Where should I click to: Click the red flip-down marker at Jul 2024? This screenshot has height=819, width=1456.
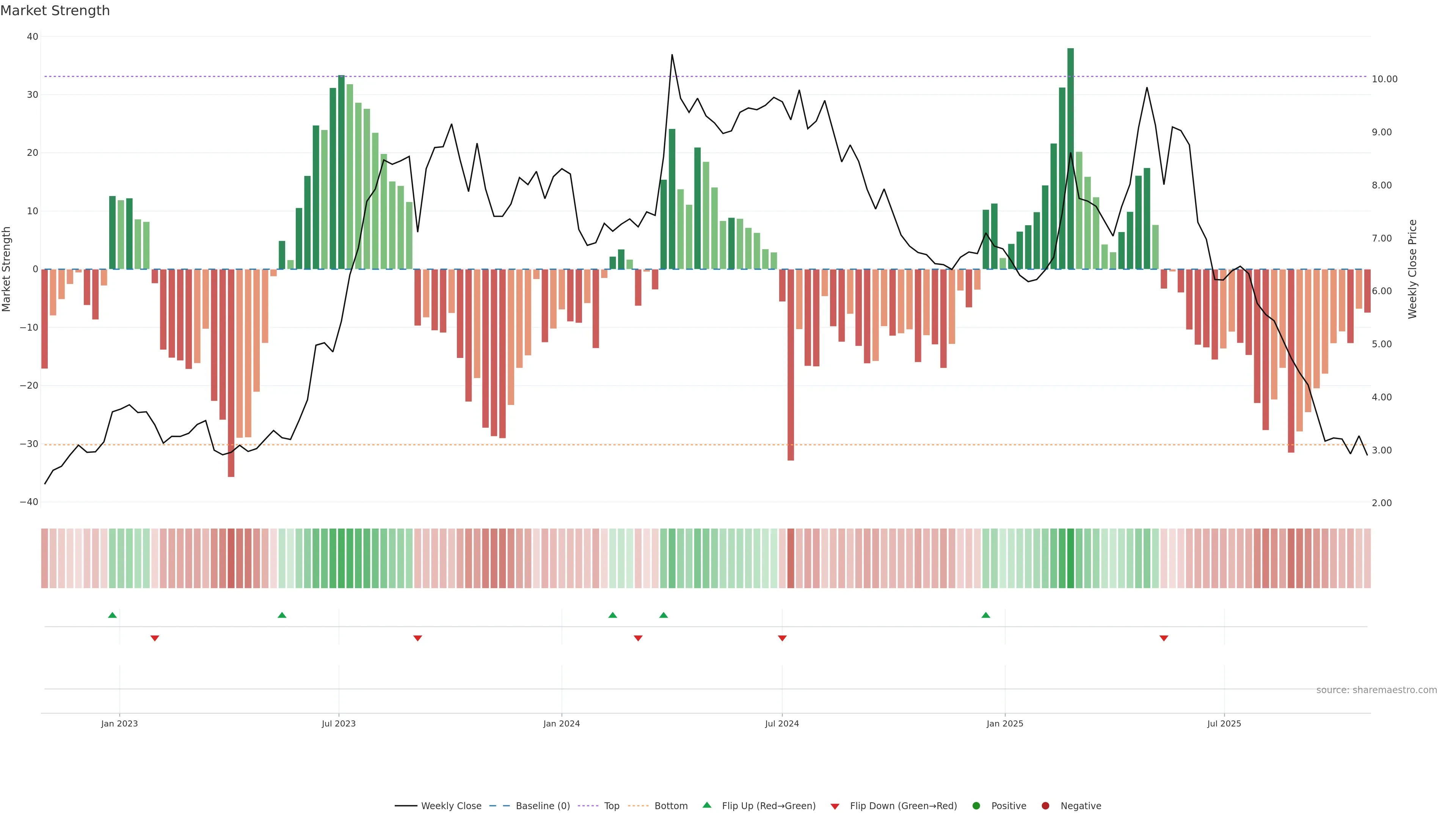click(x=782, y=638)
